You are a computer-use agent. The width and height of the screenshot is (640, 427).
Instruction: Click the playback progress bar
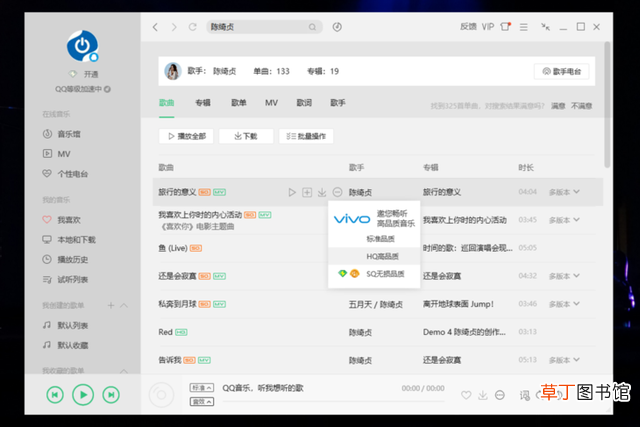(333, 402)
